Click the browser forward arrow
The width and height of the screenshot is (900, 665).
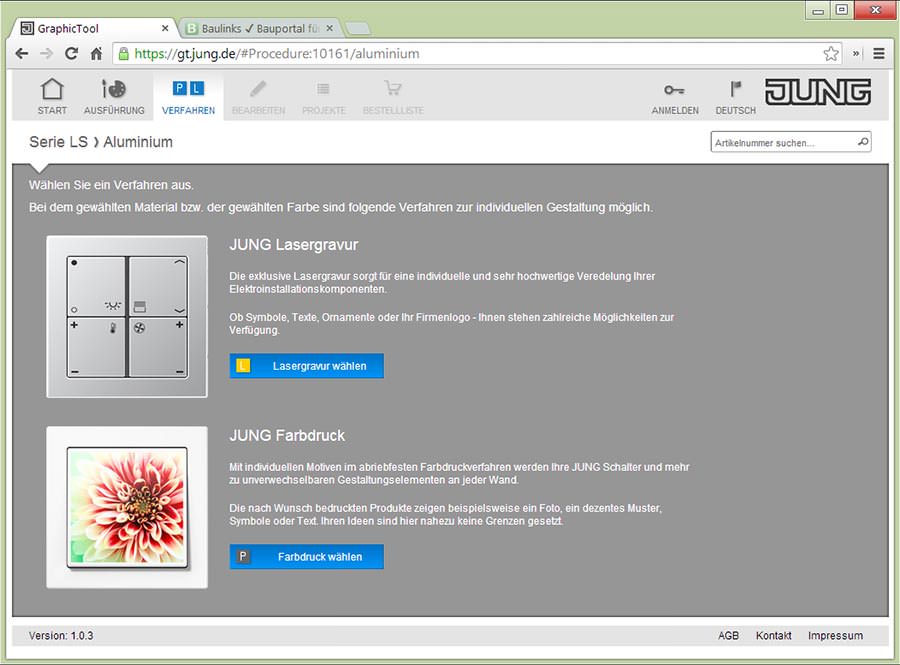[46, 54]
